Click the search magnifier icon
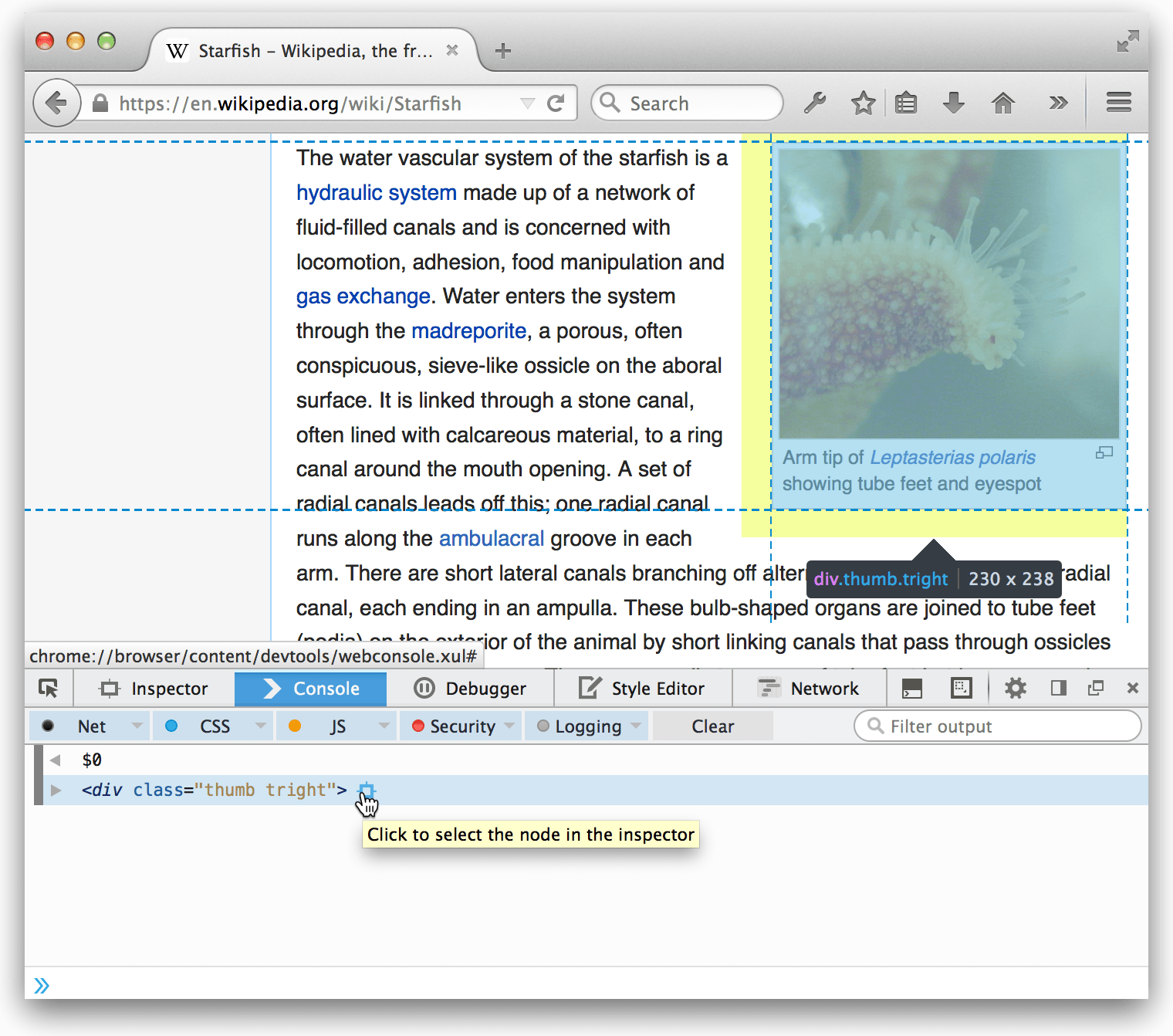 [x=610, y=103]
